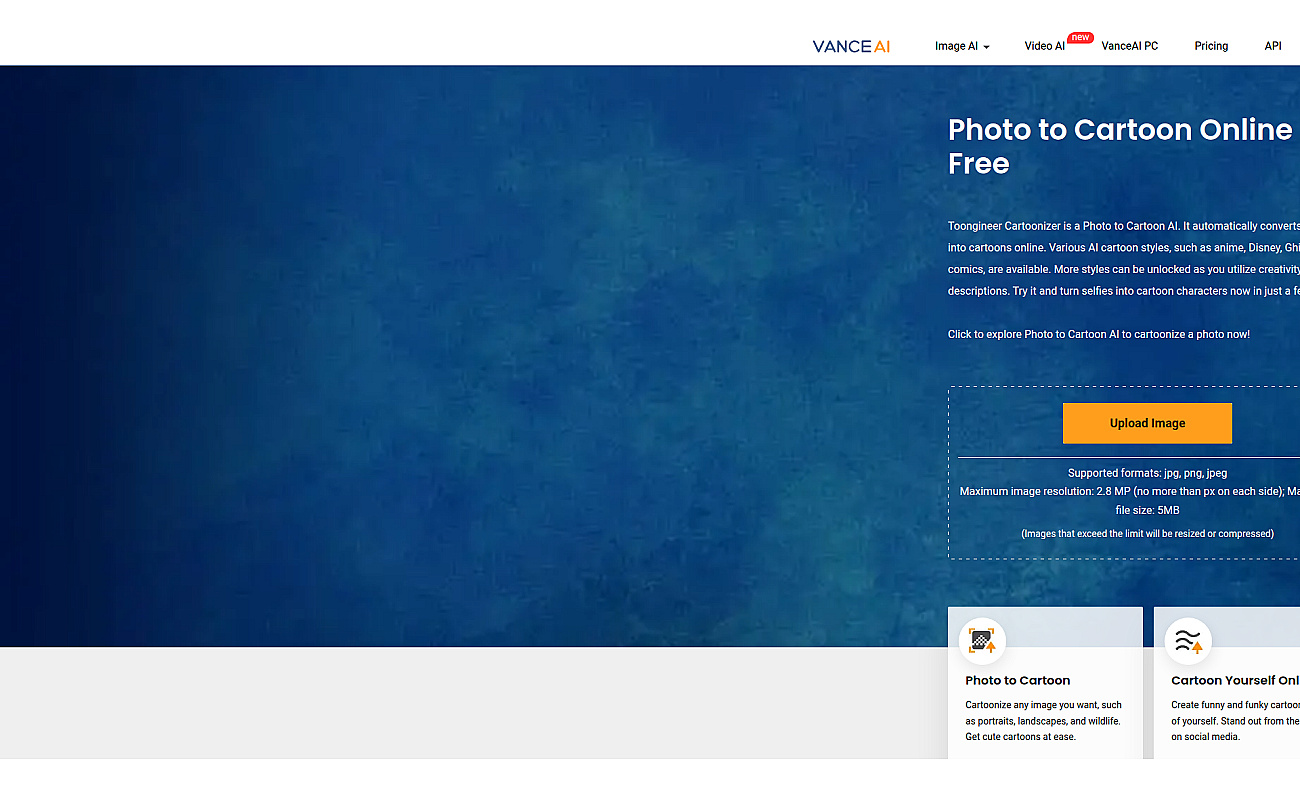Click the 'Supported formats: jpg, png, jpeg' text
The width and height of the screenshot is (1300, 788).
click(x=1147, y=473)
